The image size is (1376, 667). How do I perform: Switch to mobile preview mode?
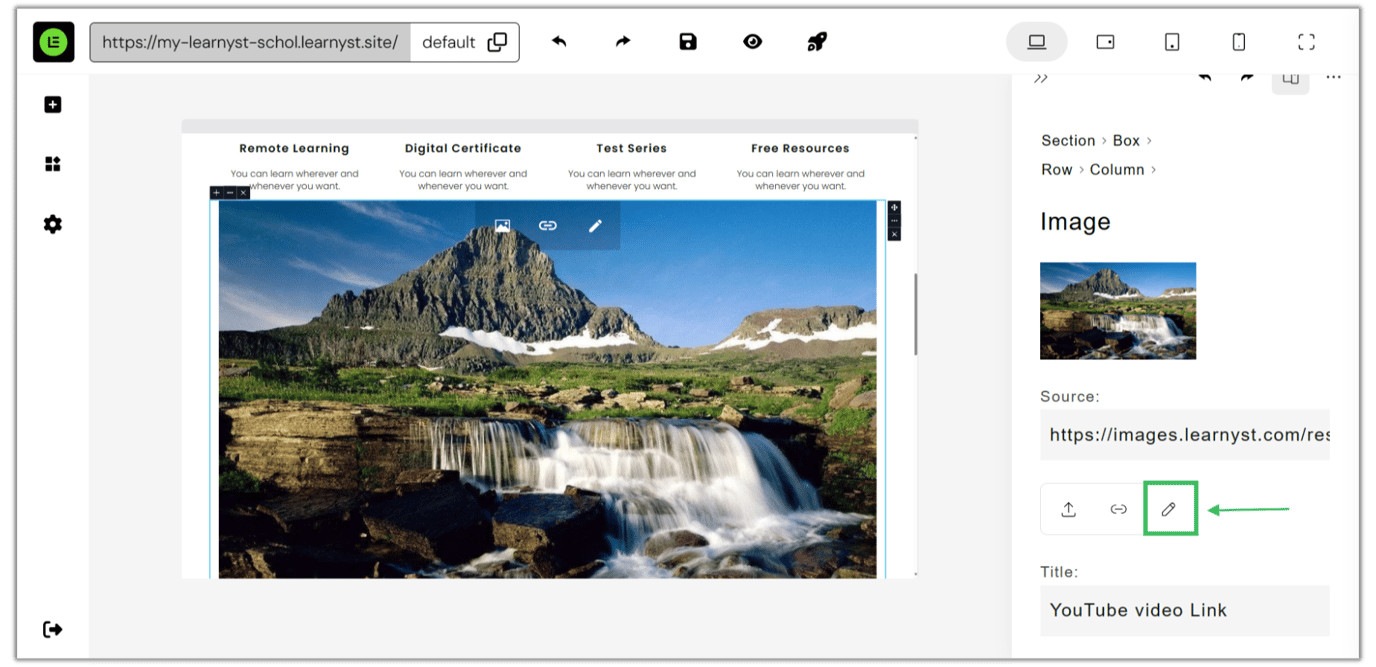[1238, 41]
